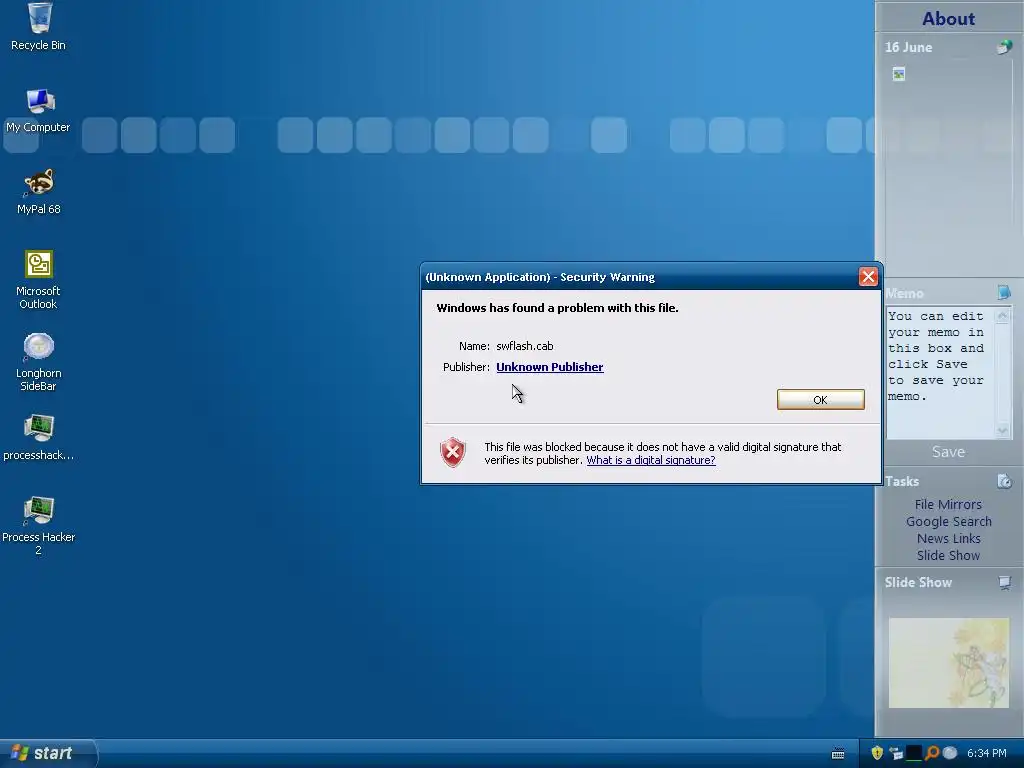The height and width of the screenshot is (768, 1024).
Task: Click the Tasks panel header icon
Action: point(1004,481)
